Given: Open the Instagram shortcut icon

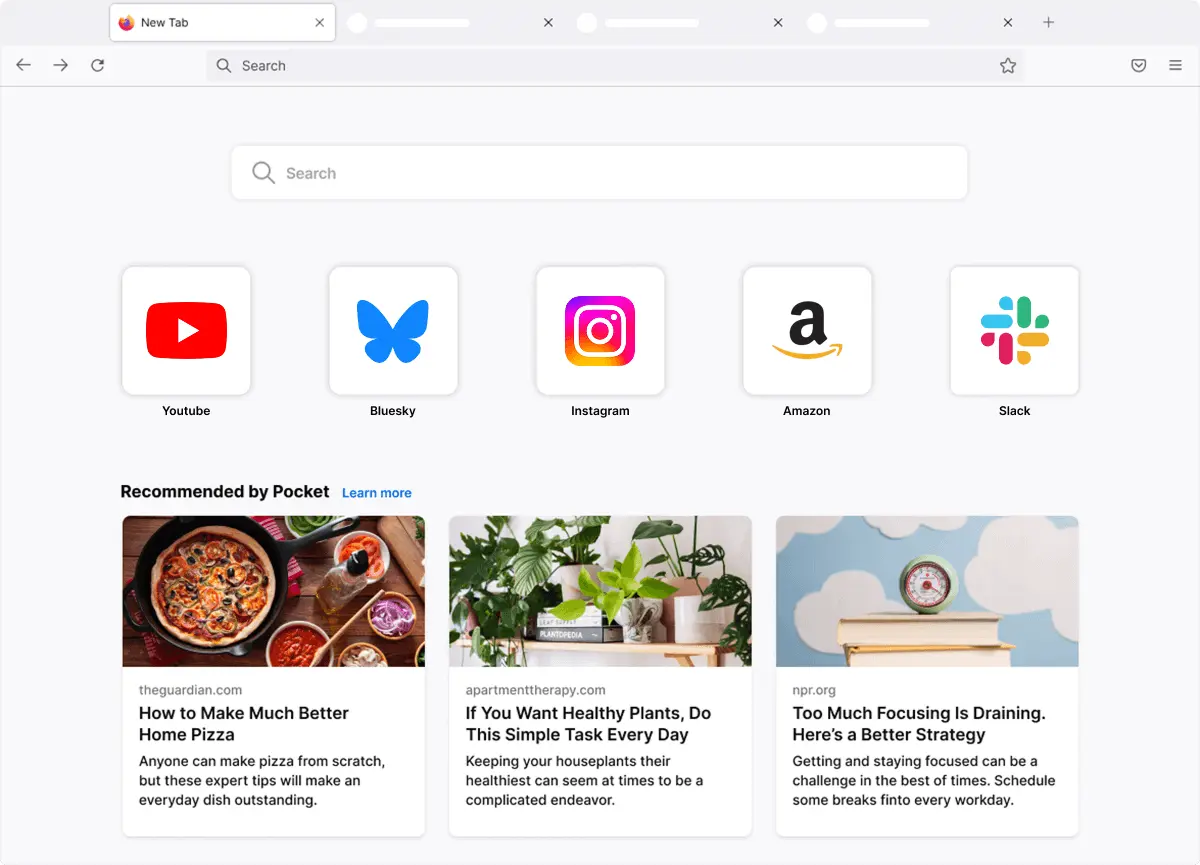Looking at the screenshot, I should [x=600, y=331].
